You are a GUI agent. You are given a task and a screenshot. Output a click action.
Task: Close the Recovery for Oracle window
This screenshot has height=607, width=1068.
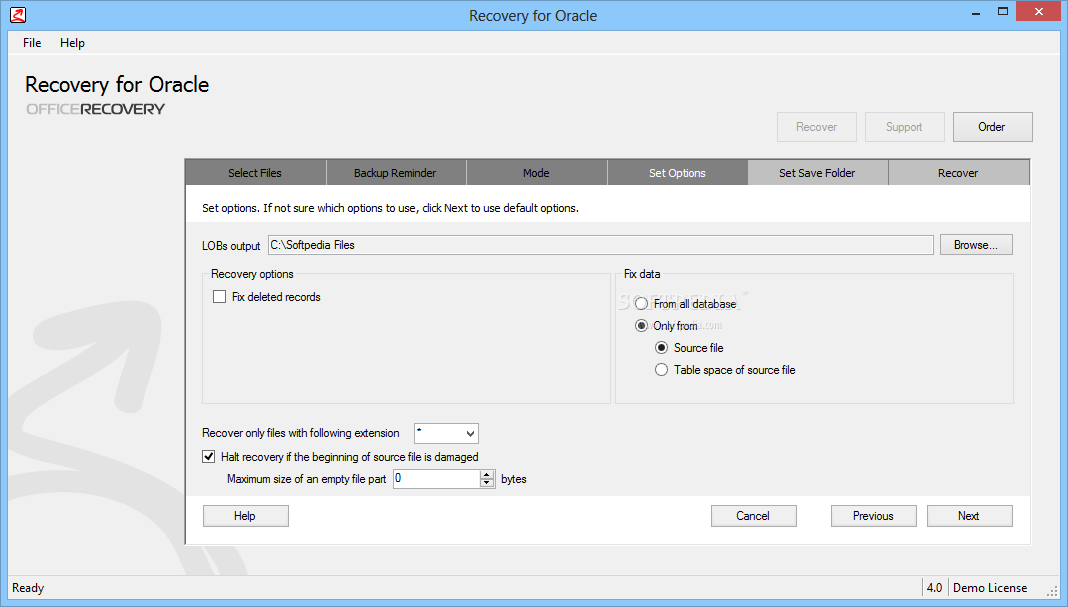coord(1039,12)
